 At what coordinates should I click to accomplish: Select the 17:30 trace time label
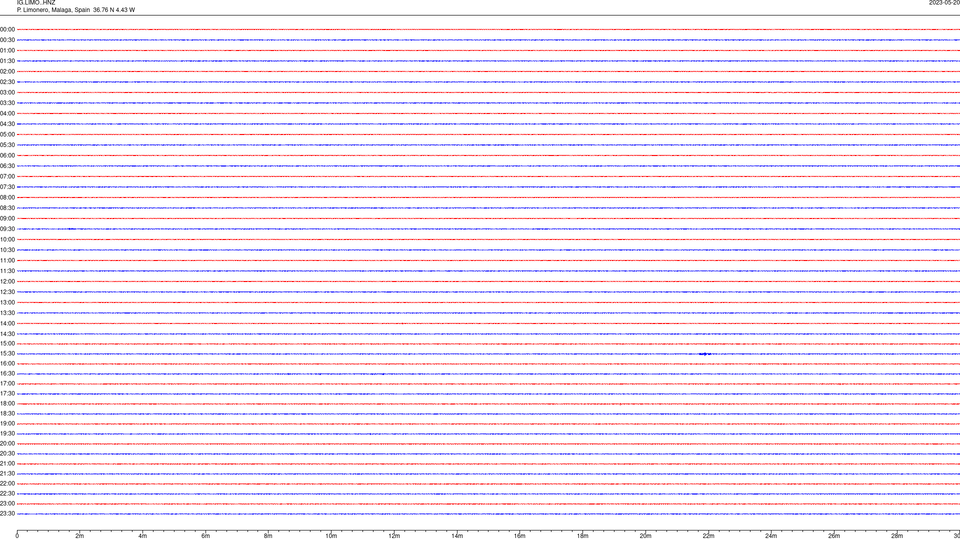point(7,394)
